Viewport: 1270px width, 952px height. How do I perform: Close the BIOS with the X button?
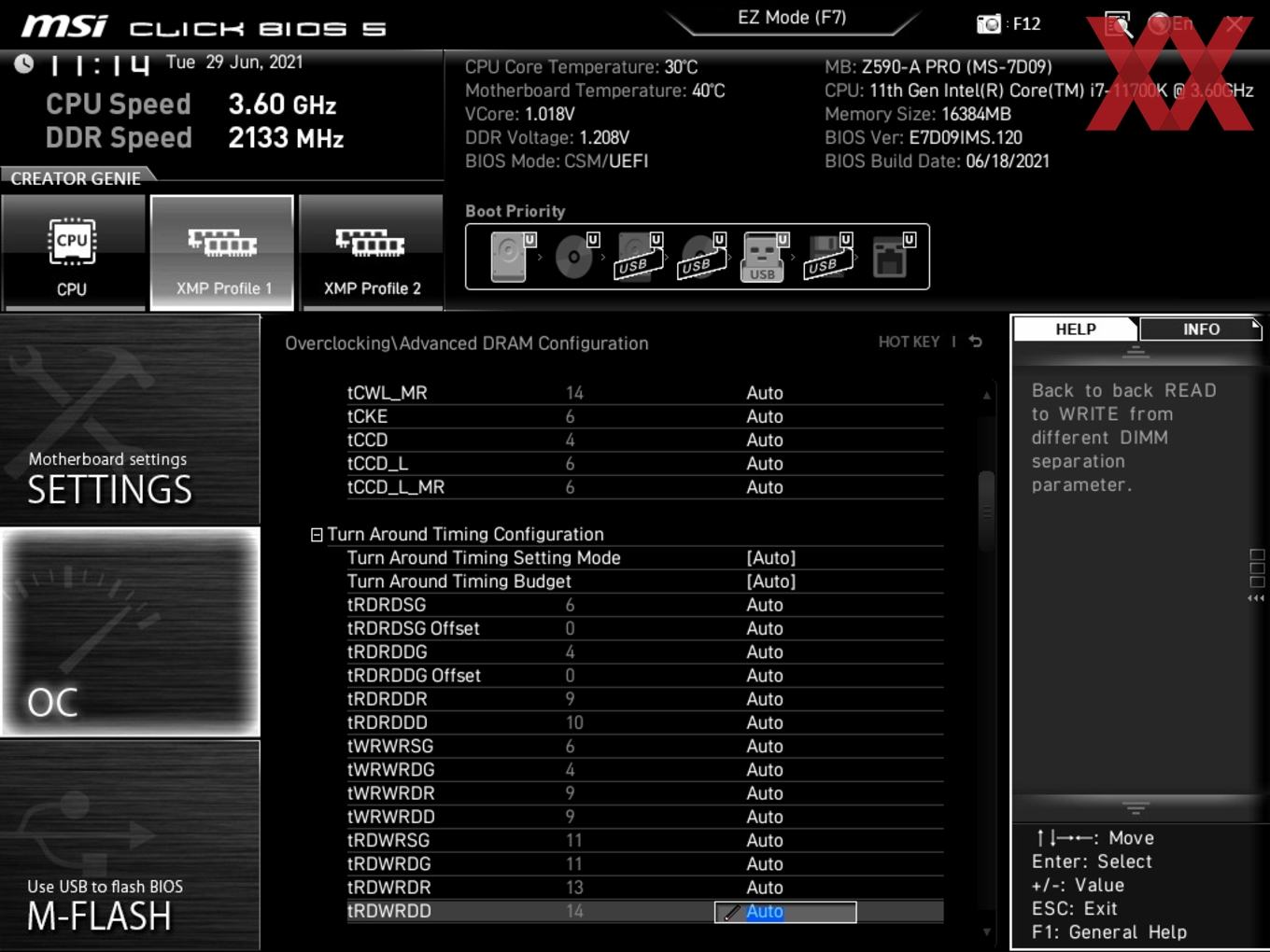[x=1235, y=24]
